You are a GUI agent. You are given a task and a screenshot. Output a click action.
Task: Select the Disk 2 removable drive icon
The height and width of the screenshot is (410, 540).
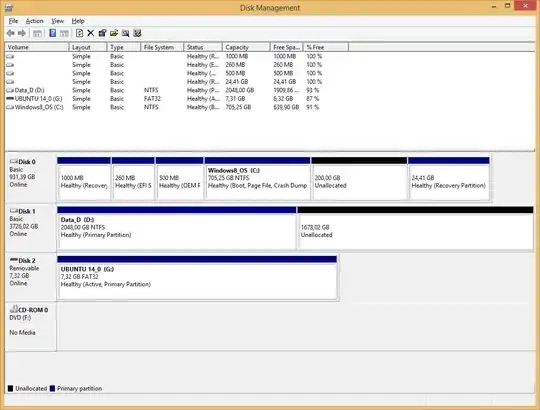click(13, 260)
